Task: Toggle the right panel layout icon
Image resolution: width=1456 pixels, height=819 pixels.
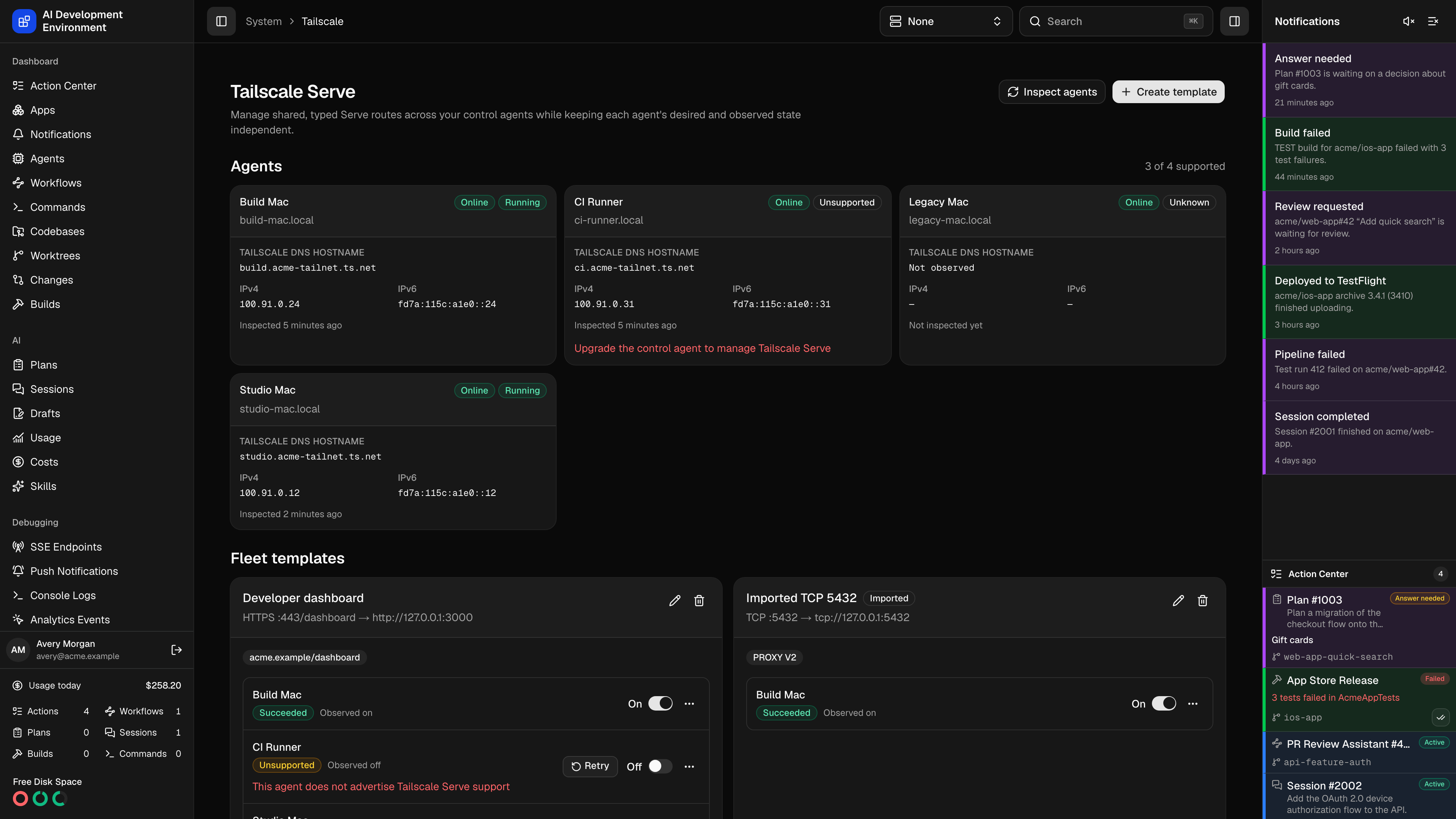Action: pos(1235,21)
